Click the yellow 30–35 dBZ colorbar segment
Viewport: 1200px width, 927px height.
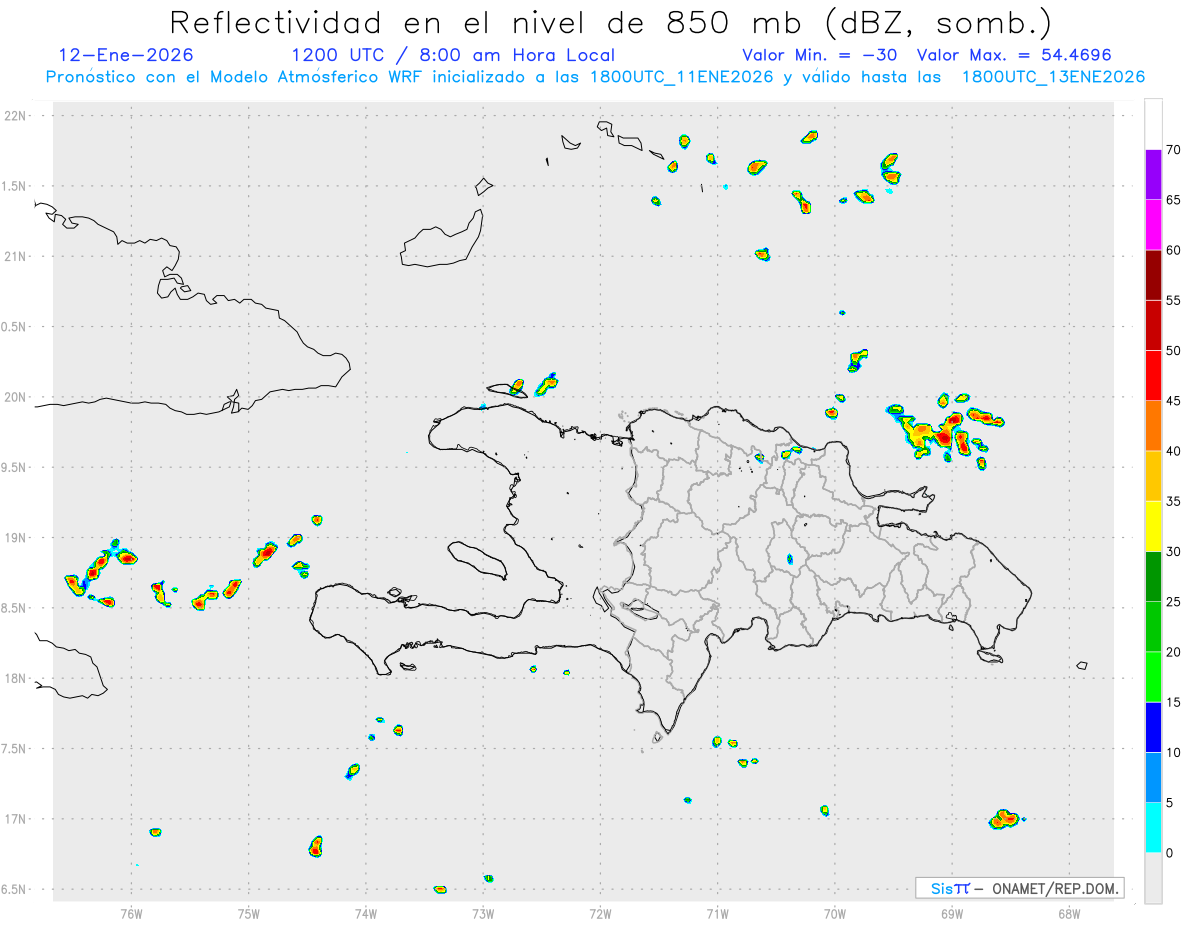pos(1153,526)
